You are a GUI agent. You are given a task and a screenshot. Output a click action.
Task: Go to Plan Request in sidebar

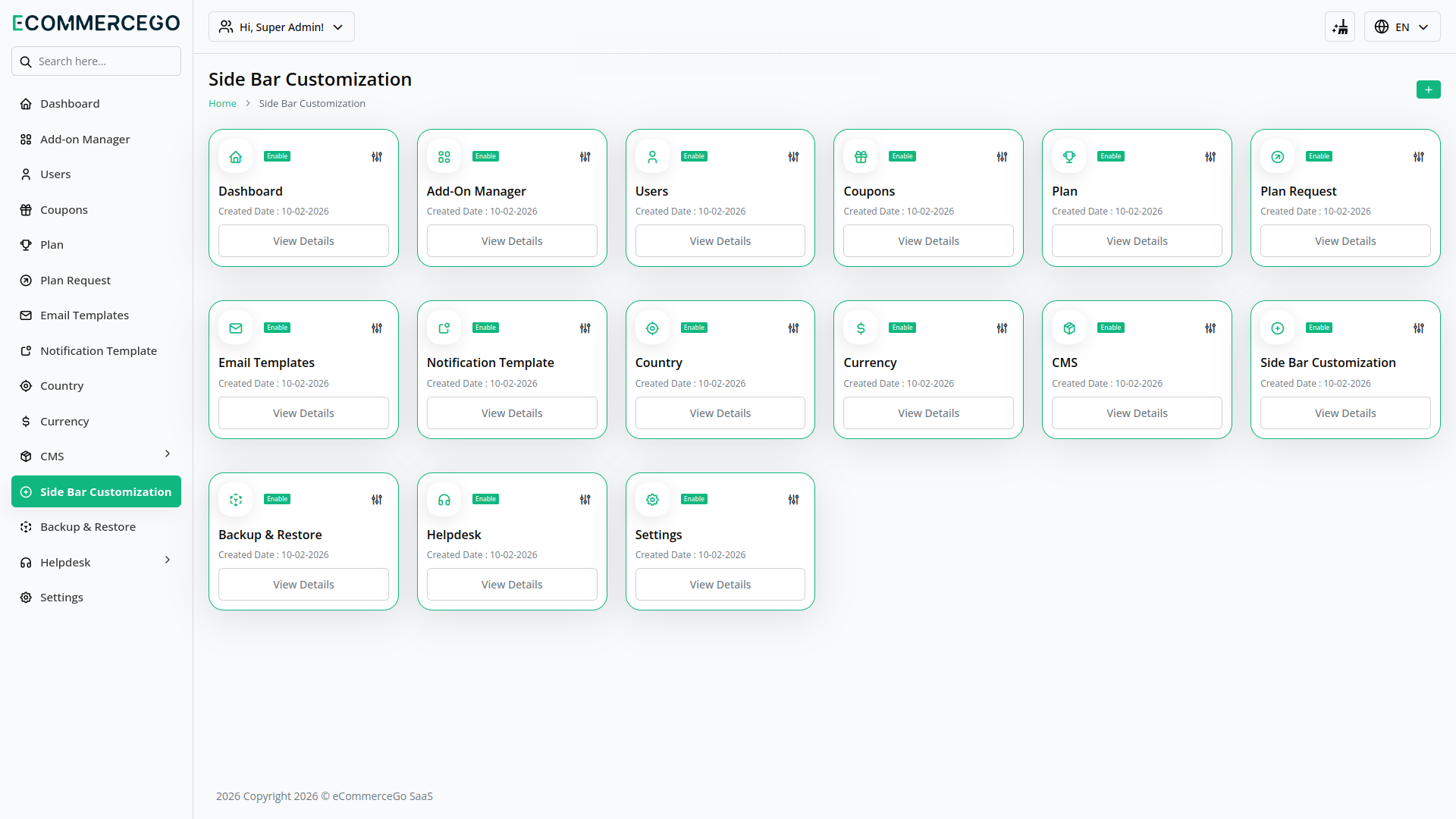[x=96, y=281]
